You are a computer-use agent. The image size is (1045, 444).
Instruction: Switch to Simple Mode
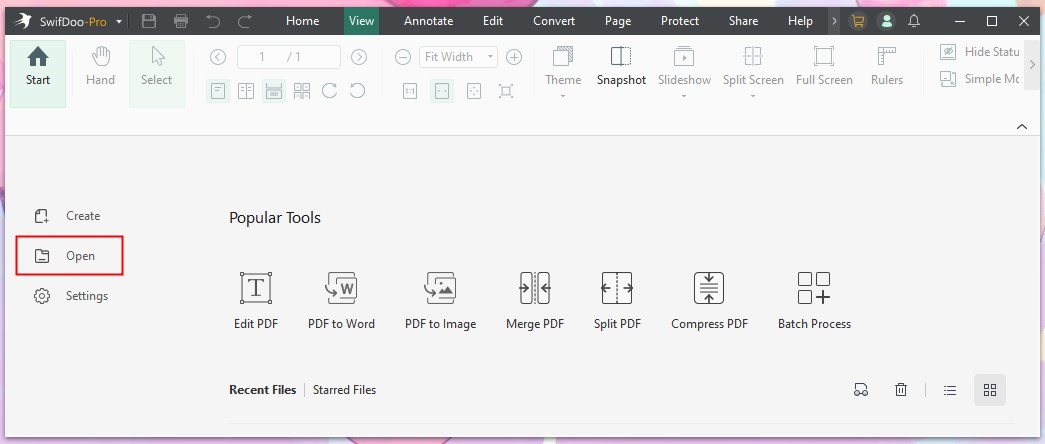980,79
